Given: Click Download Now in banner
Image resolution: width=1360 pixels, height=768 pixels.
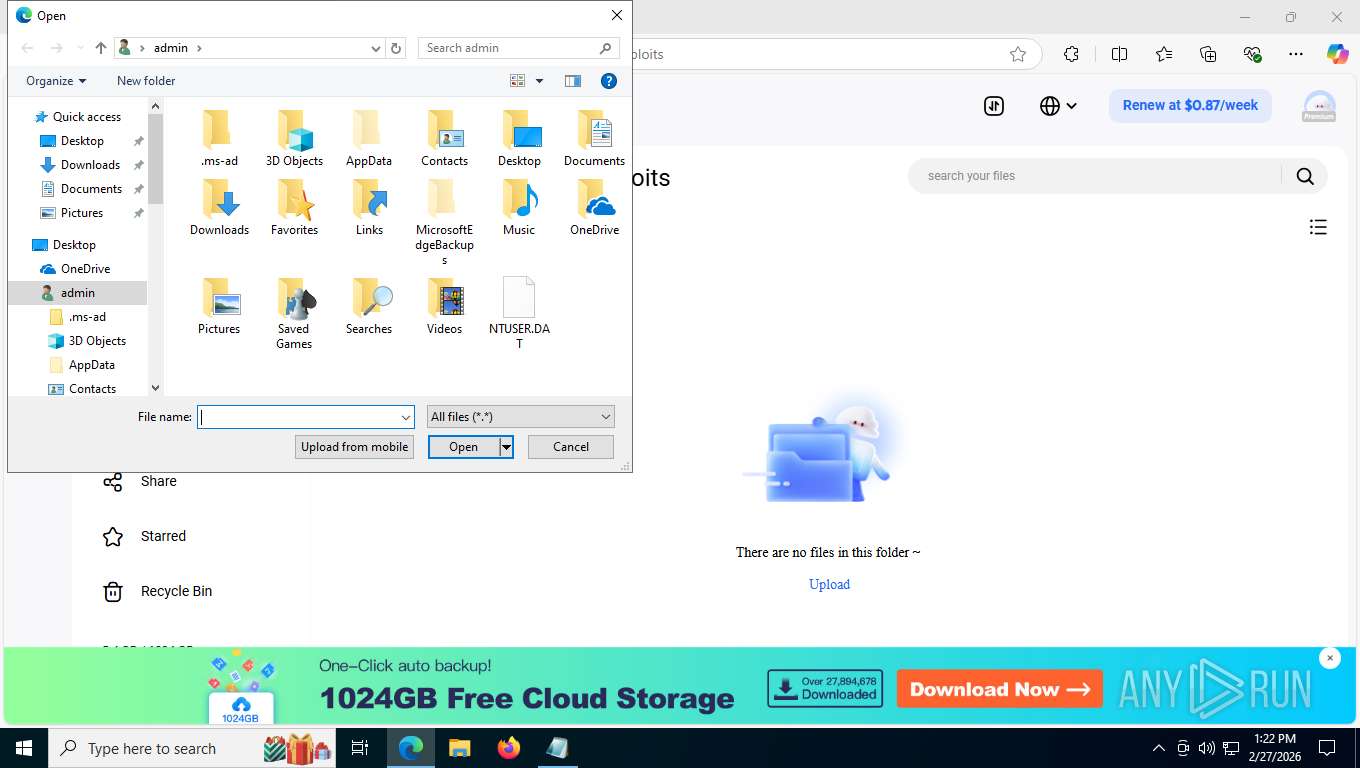Looking at the screenshot, I should coord(1000,689).
